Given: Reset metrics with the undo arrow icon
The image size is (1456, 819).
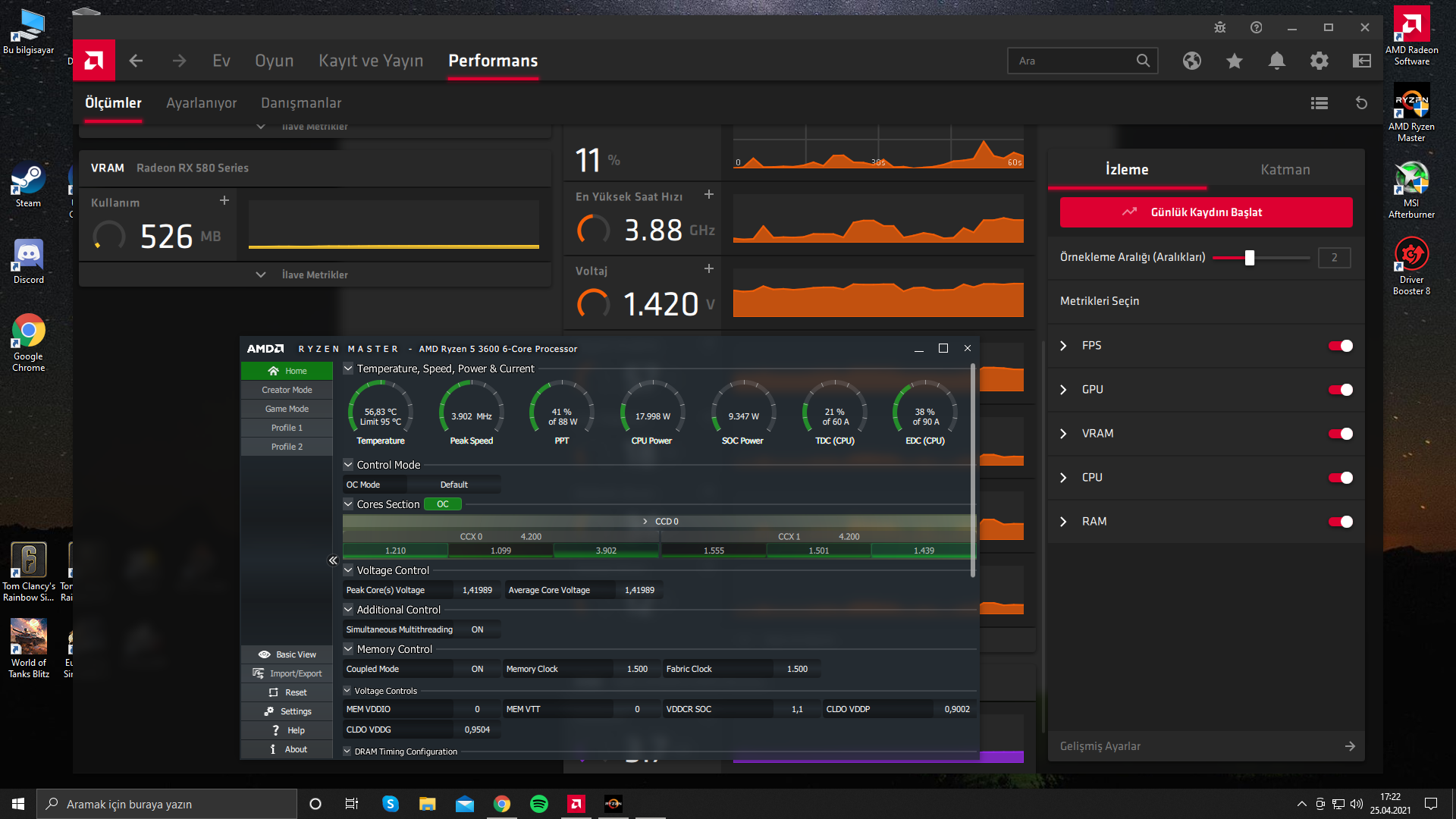Looking at the screenshot, I should coord(1361,103).
